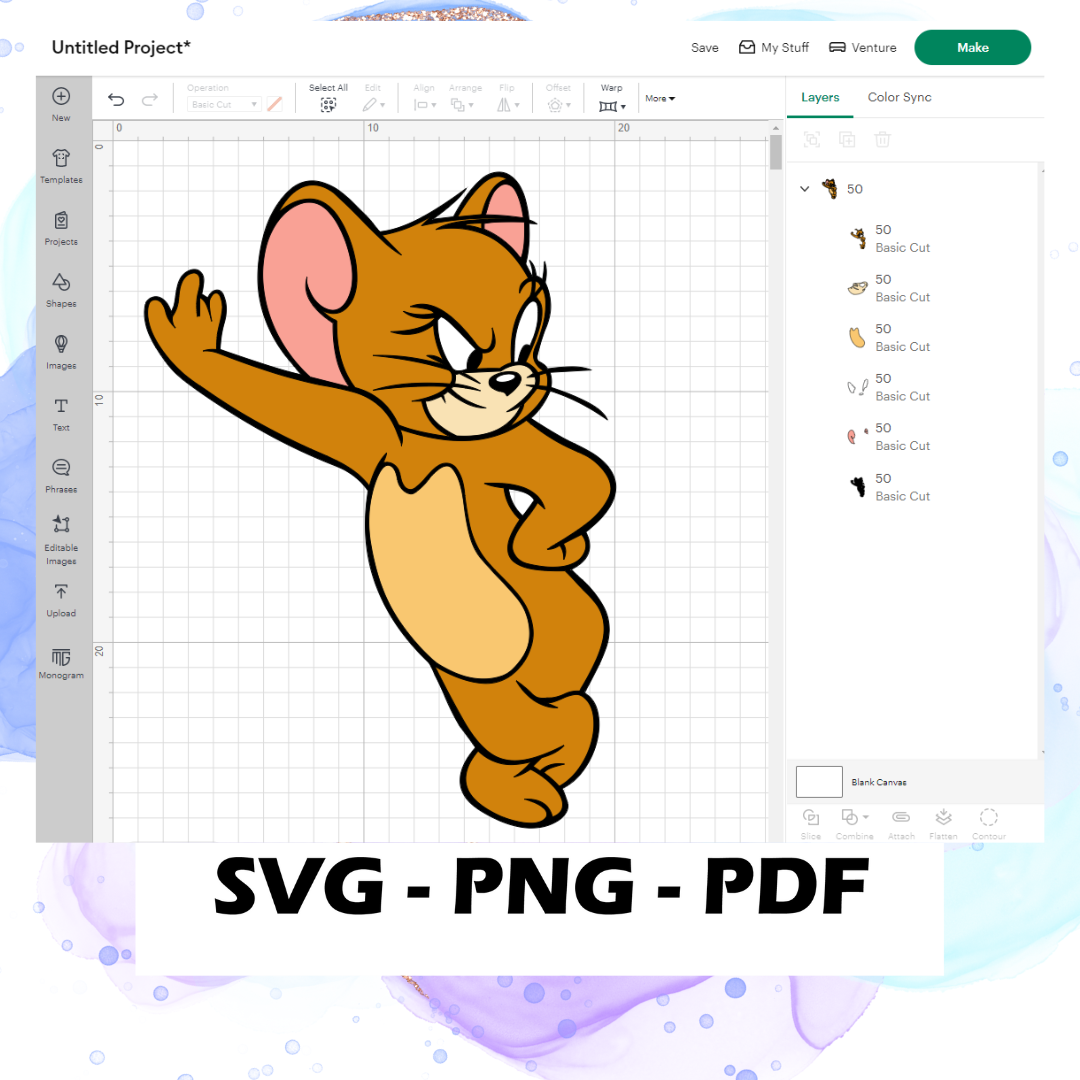Click the Delete trash icon in Layers panel
The image size is (1080, 1080).
pos(882,140)
